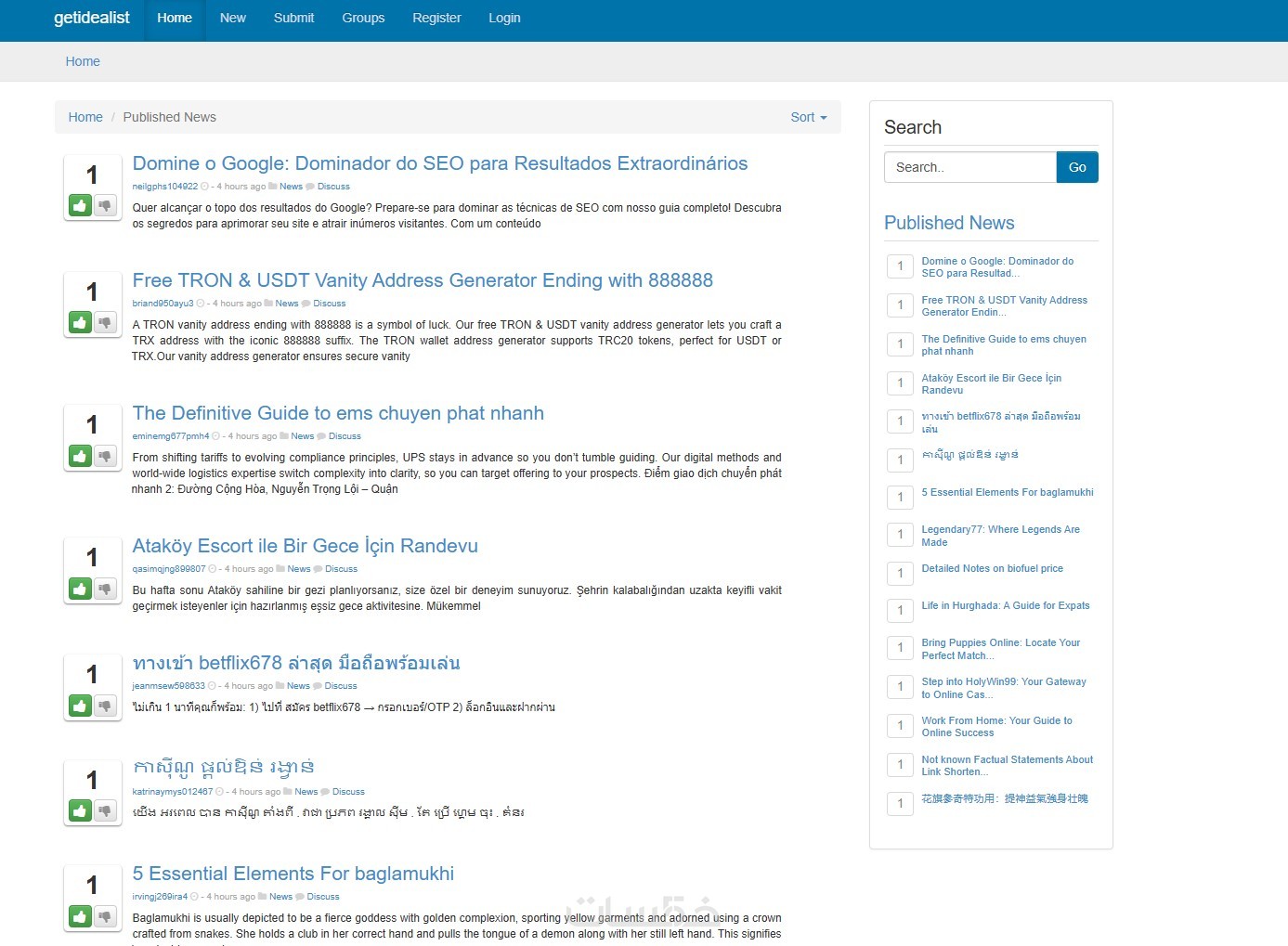1288x946 pixels.
Task: Open sidebar link Life in Hurghada: A Guide for Expats
Action: coord(1006,605)
